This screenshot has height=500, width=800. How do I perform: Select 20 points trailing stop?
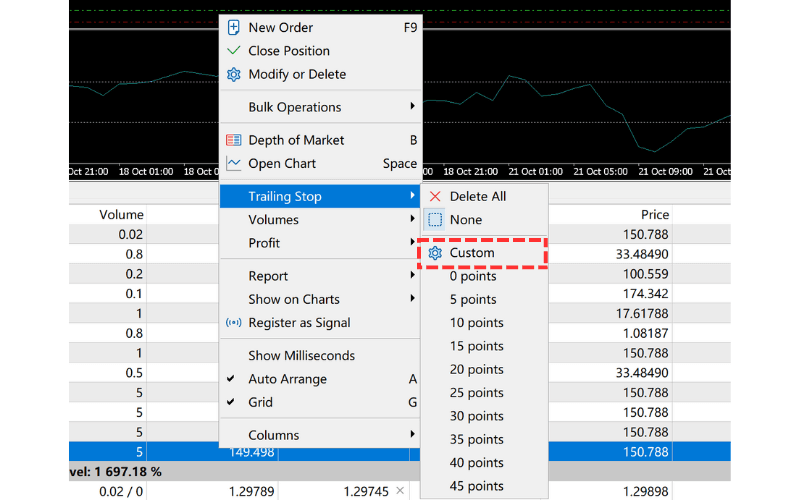tap(476, 370)
